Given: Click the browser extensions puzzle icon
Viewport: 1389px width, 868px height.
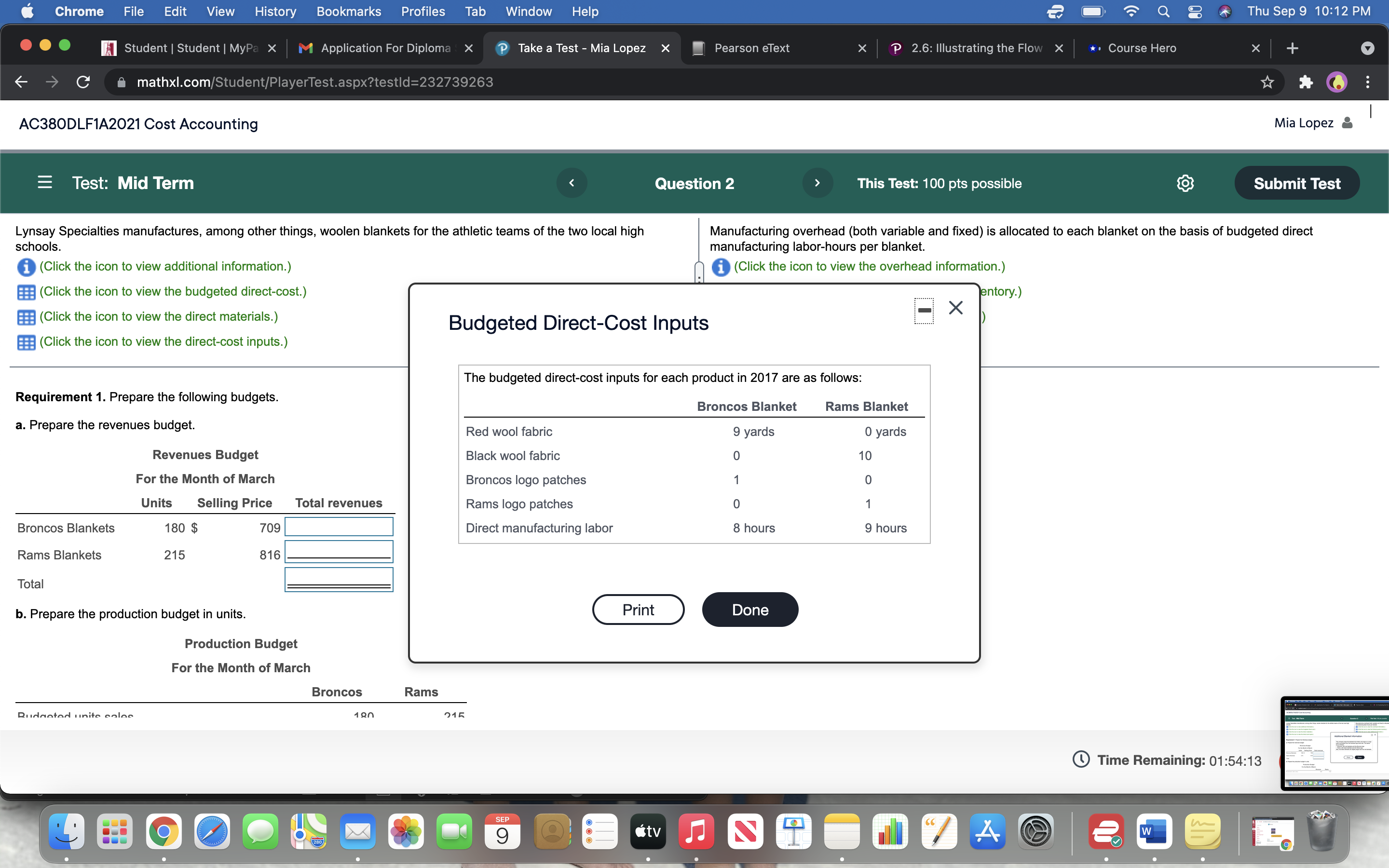Looking at the screenshot, I should pos(1305,82).
